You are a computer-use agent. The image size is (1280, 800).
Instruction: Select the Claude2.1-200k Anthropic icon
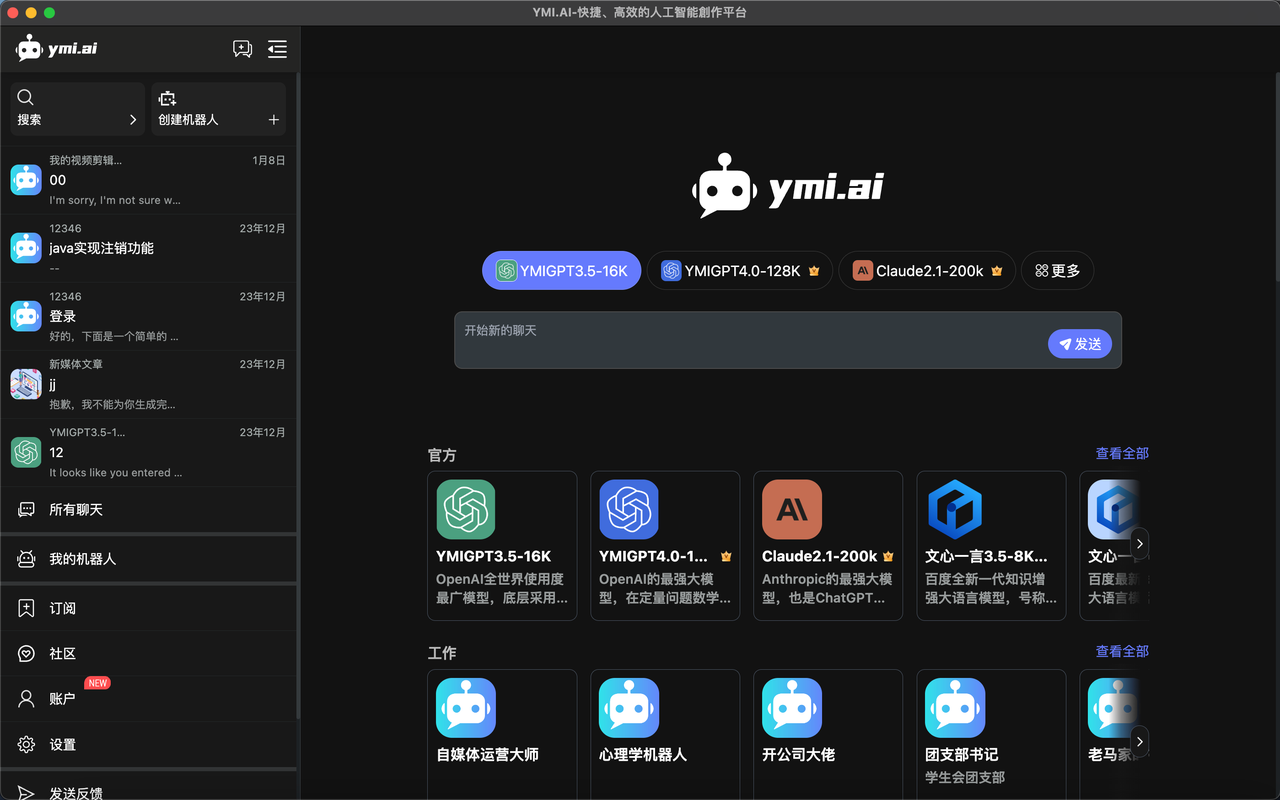tap(791, 509)
